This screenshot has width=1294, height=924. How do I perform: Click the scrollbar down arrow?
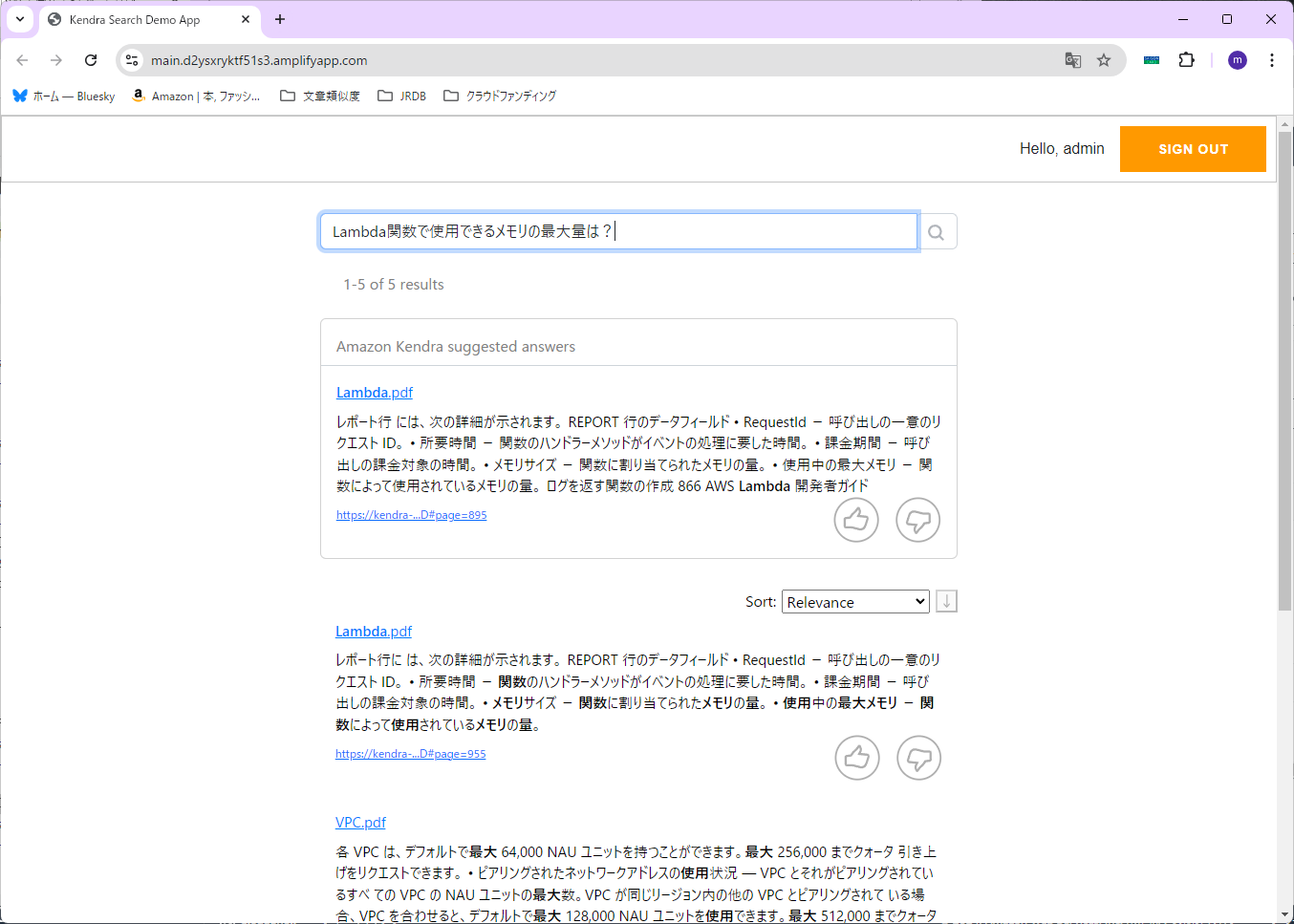click(1285, 914)
